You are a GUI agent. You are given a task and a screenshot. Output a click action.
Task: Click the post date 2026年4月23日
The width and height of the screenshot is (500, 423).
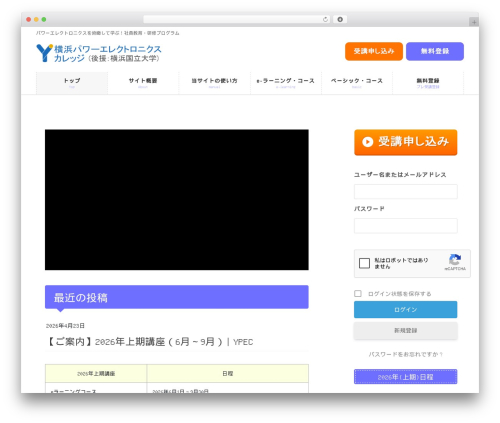tap(65, 326)
